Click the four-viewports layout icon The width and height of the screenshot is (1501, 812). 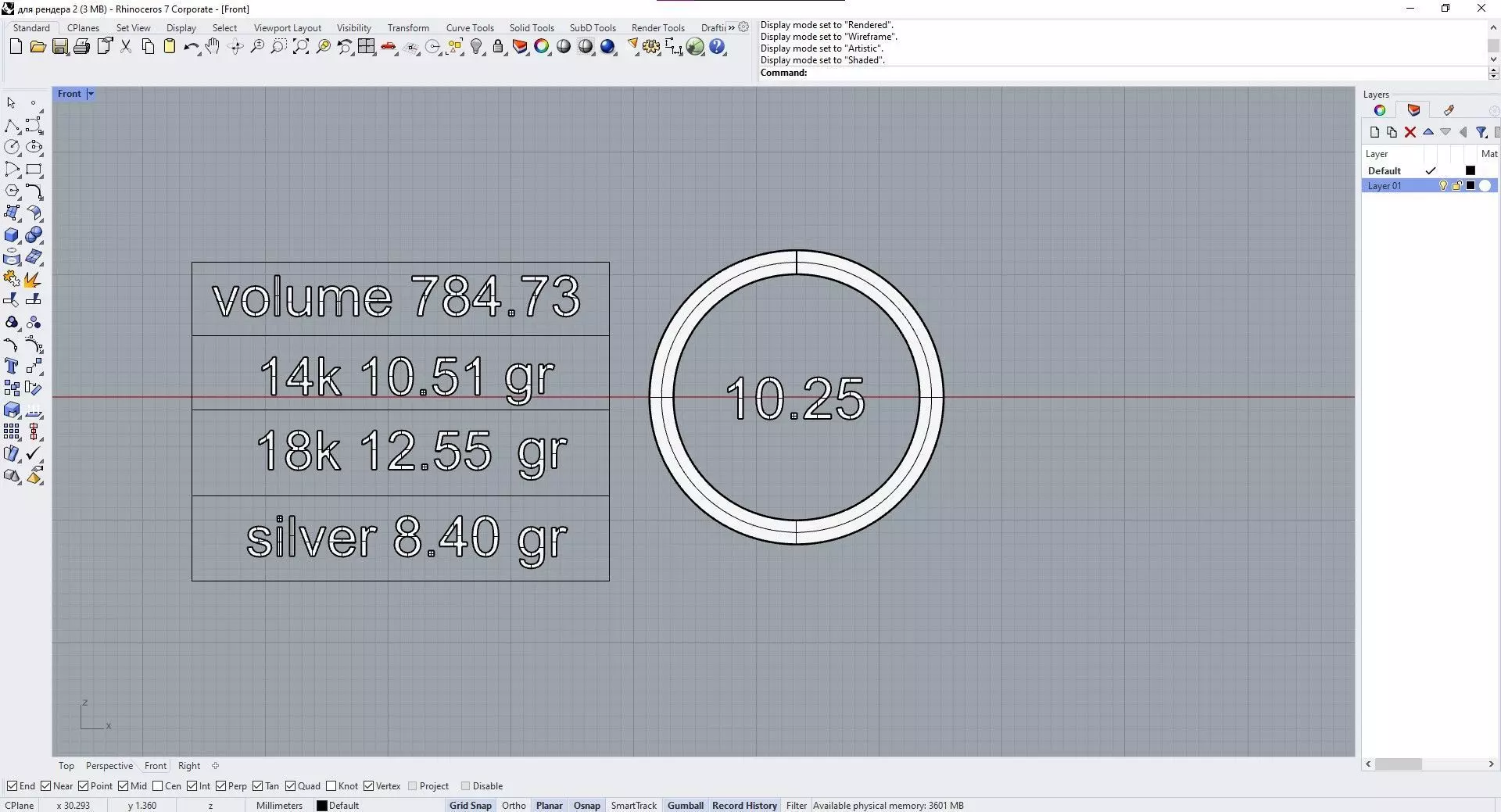[x=367, y=47]
